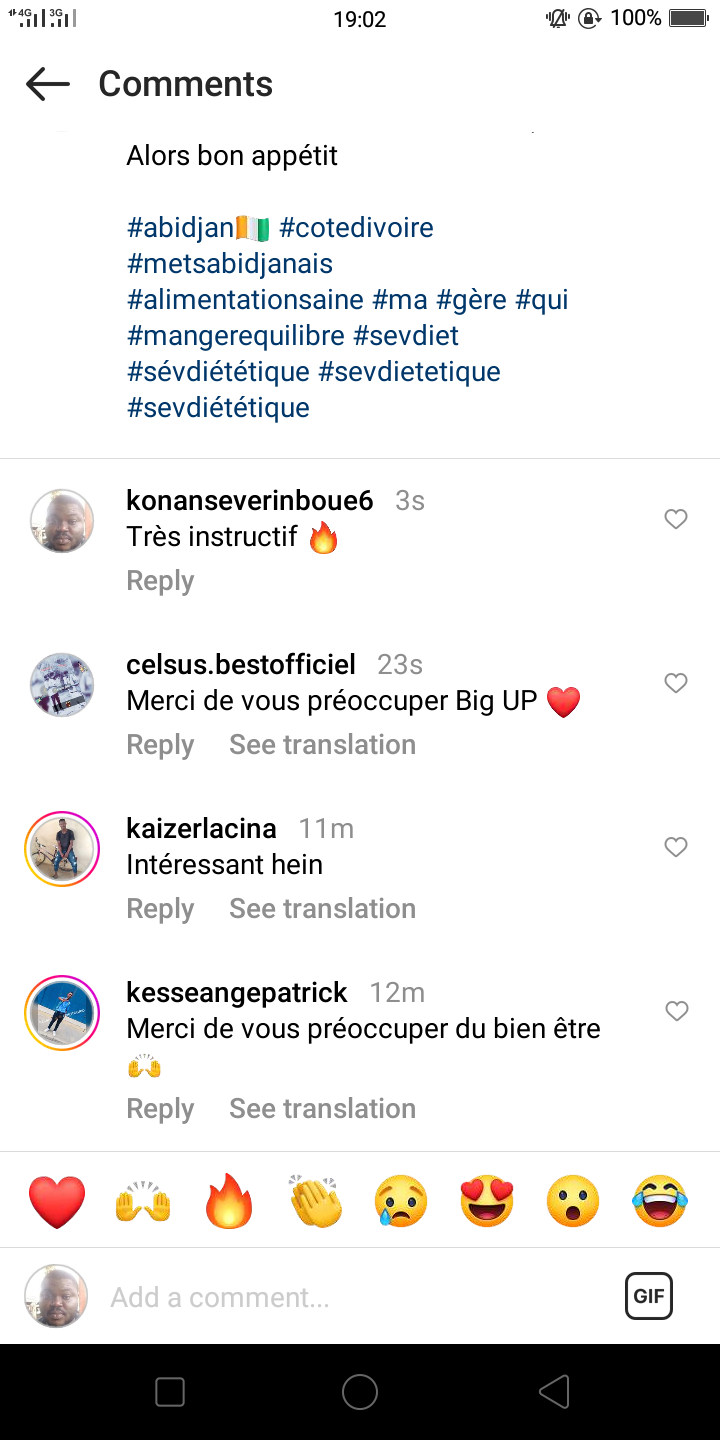Tap the fire quick reaction emoji
This screenshot has height=1440, width=720.
point(229,1201)
